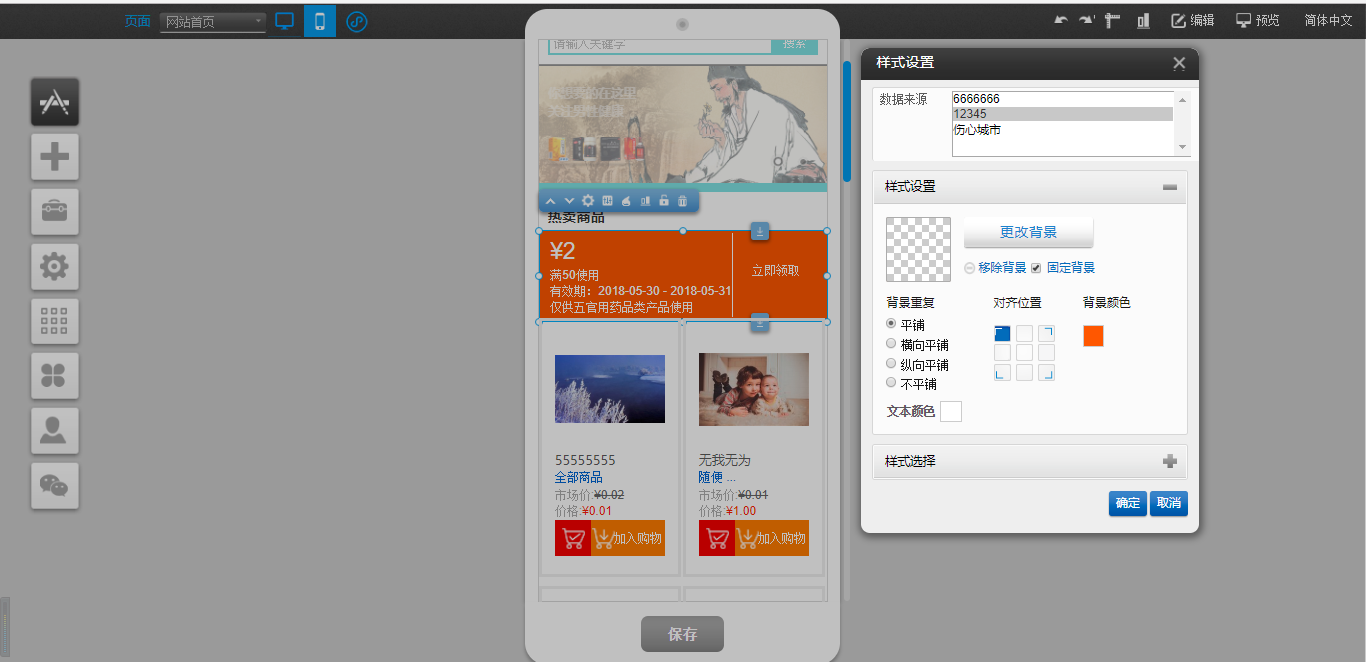Open the 网站首页 page dropdown
This screenshot has width=1366, height=662.
click(x=212, y=22)
